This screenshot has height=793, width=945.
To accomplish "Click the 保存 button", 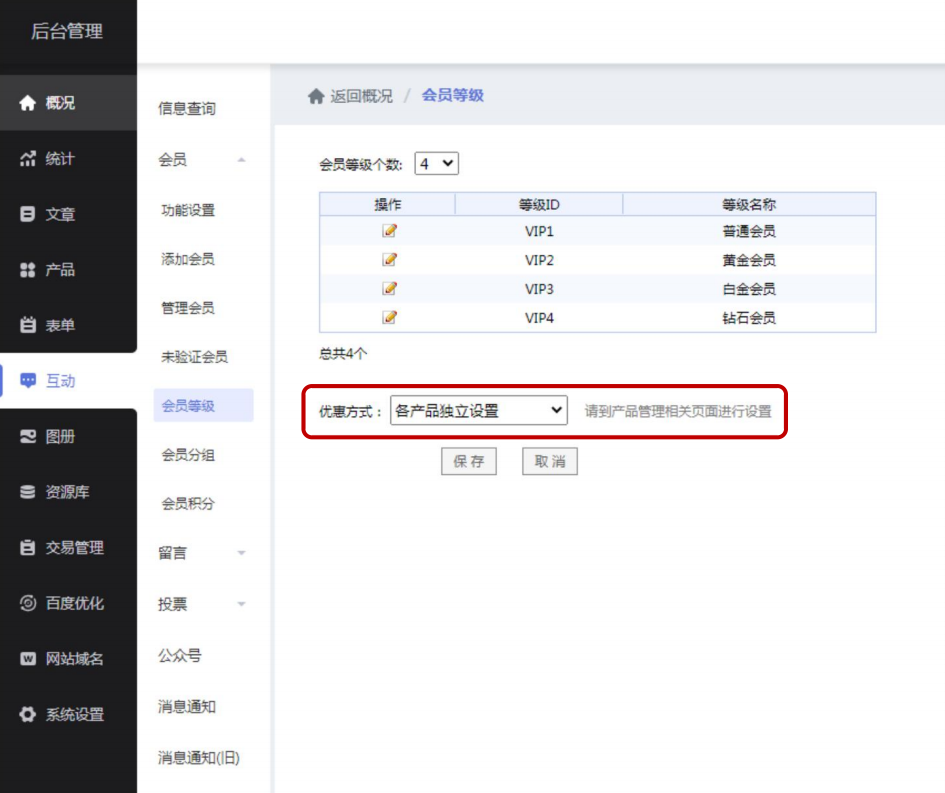I will [x=468, y=461].
